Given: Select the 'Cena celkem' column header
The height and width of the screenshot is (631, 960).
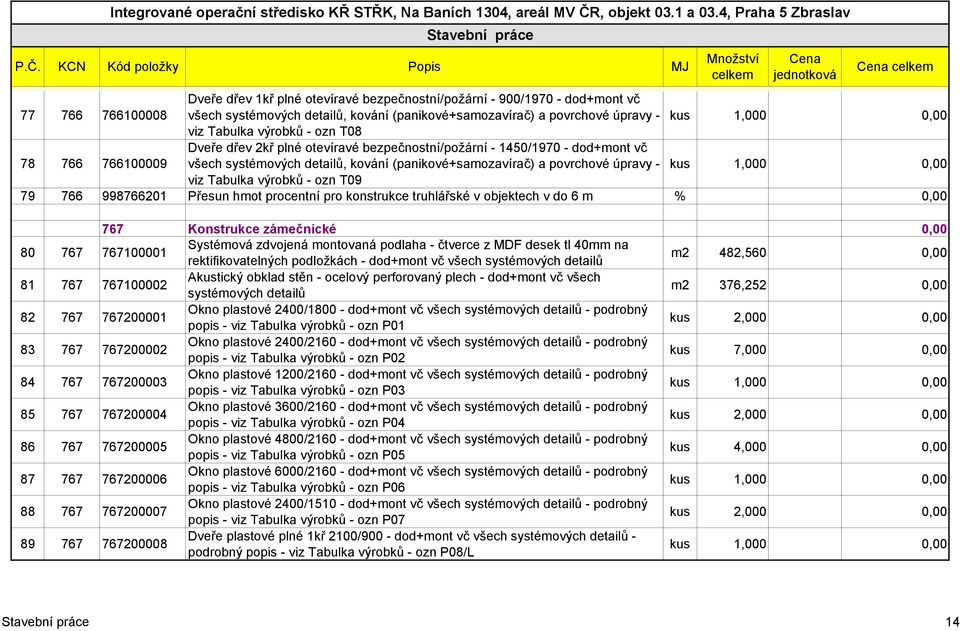Looking at the screenshot, I should point(894,67).
